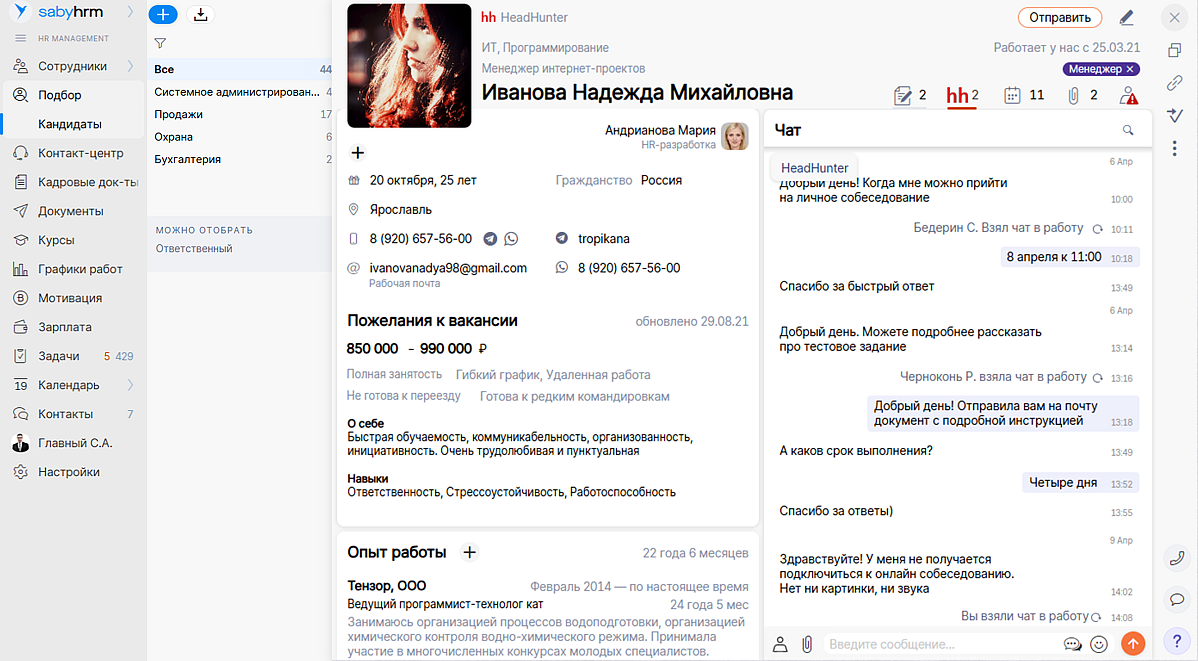Attach a file with the chat paperclip icon
This screenshot has width=1198, height=661.
(x=806, y=644)
